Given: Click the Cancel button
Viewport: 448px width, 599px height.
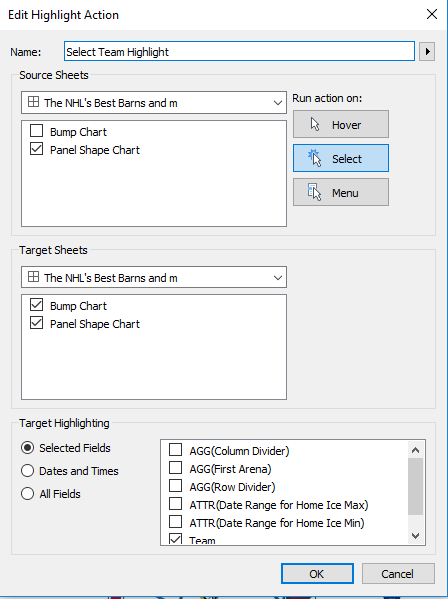Looking at the screenshot, I should (x=398, y=573).
